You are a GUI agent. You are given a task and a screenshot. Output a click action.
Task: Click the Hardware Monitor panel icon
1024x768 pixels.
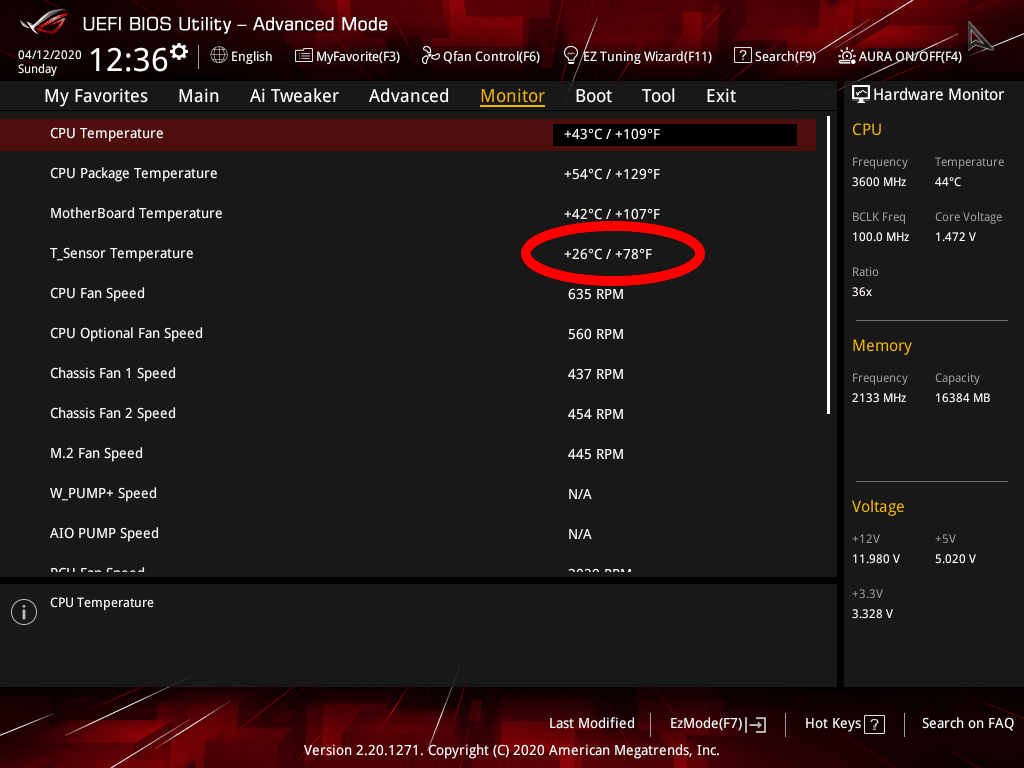861,95
